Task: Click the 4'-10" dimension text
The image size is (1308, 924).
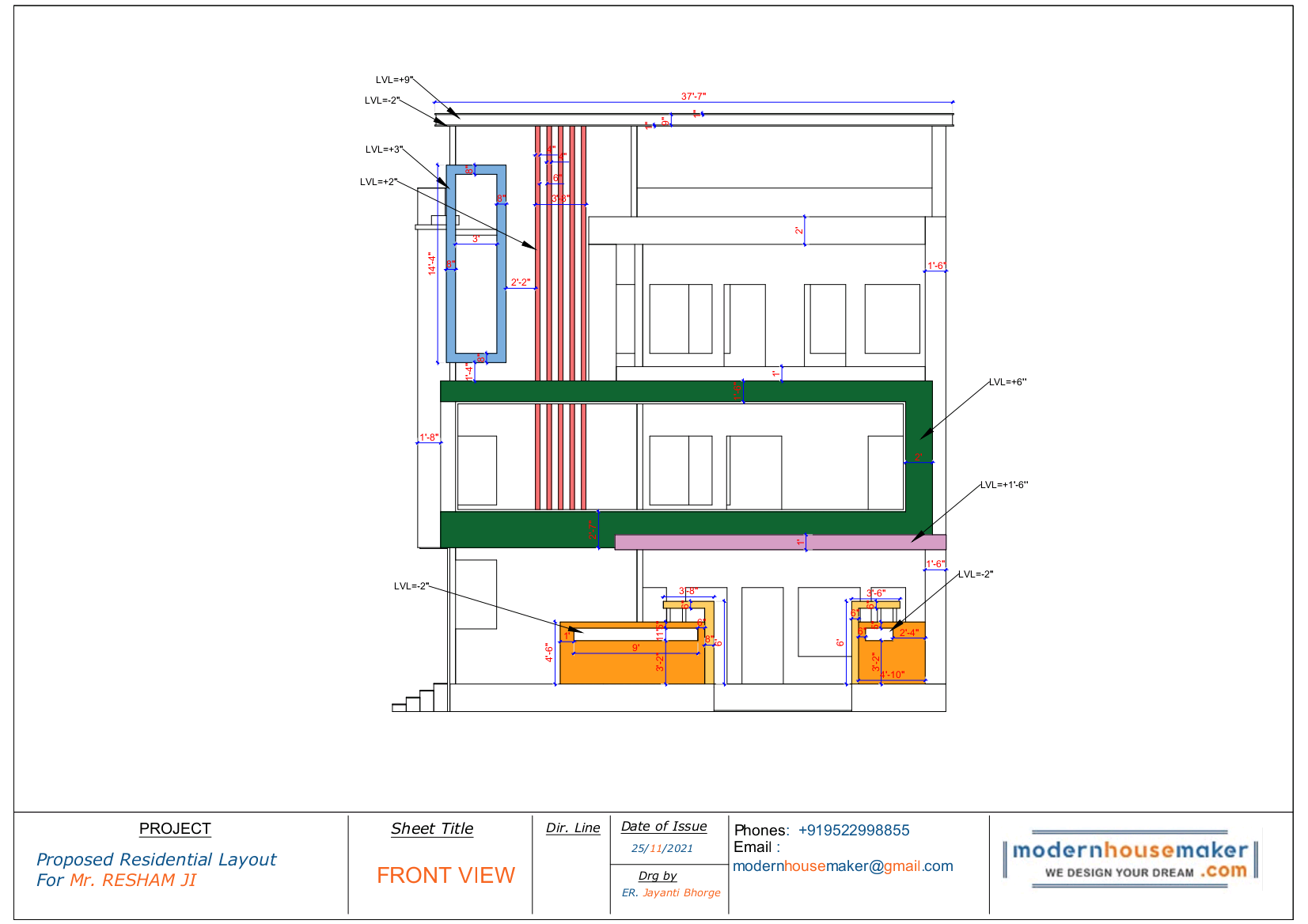Action: tap(893, 675)
